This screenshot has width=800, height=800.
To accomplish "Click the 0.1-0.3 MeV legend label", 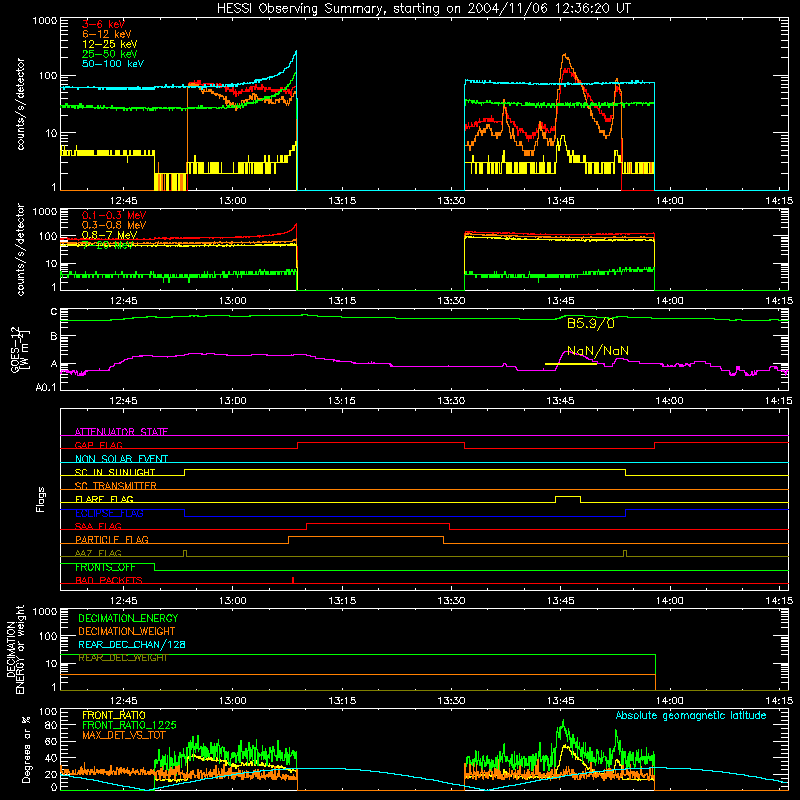I will (x=114, y=216).
